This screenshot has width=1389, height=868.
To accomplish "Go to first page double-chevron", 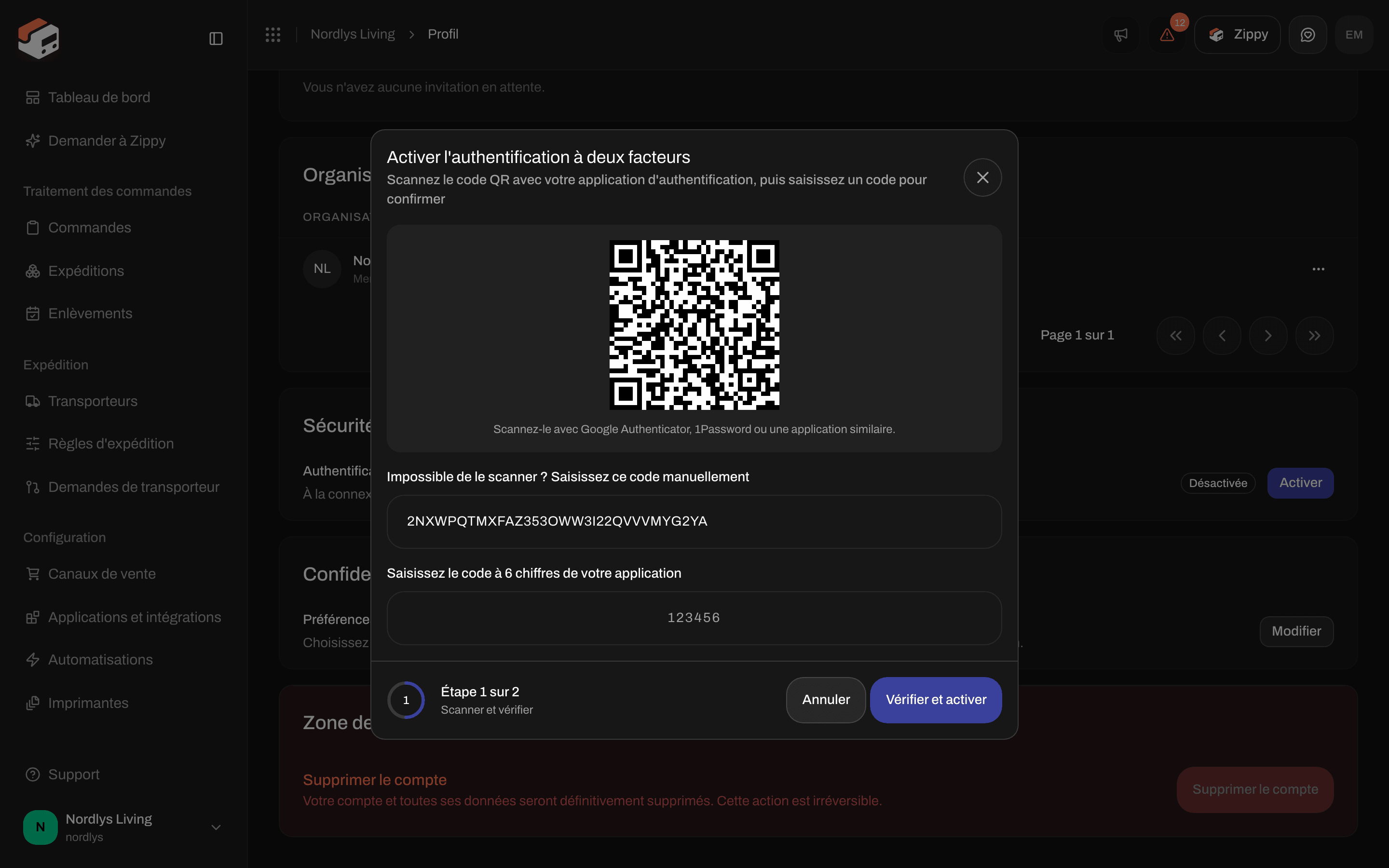I will point(1175,335).
